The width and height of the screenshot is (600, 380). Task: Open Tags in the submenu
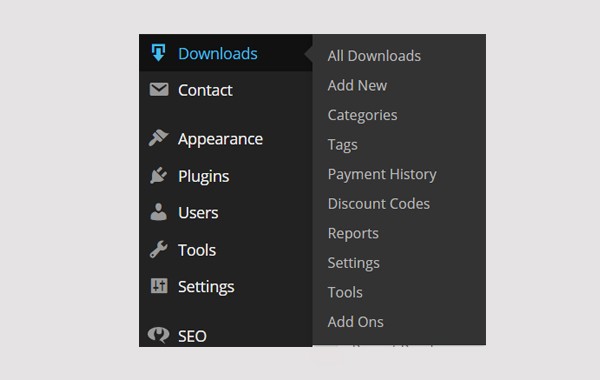pyautogui.click(x=342, y=145)
